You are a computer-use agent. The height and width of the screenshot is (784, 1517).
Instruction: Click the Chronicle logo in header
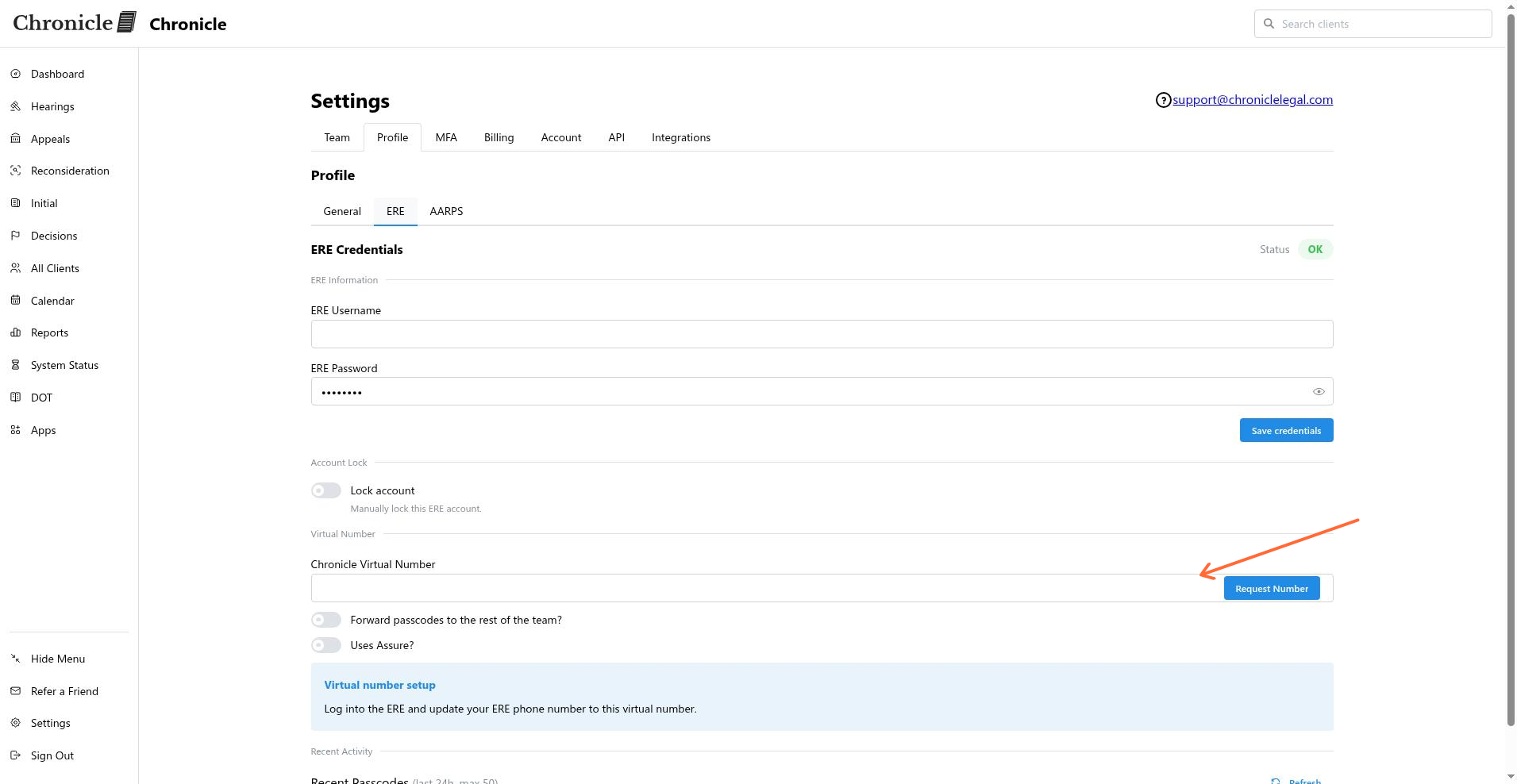click(x=75, y=23)
